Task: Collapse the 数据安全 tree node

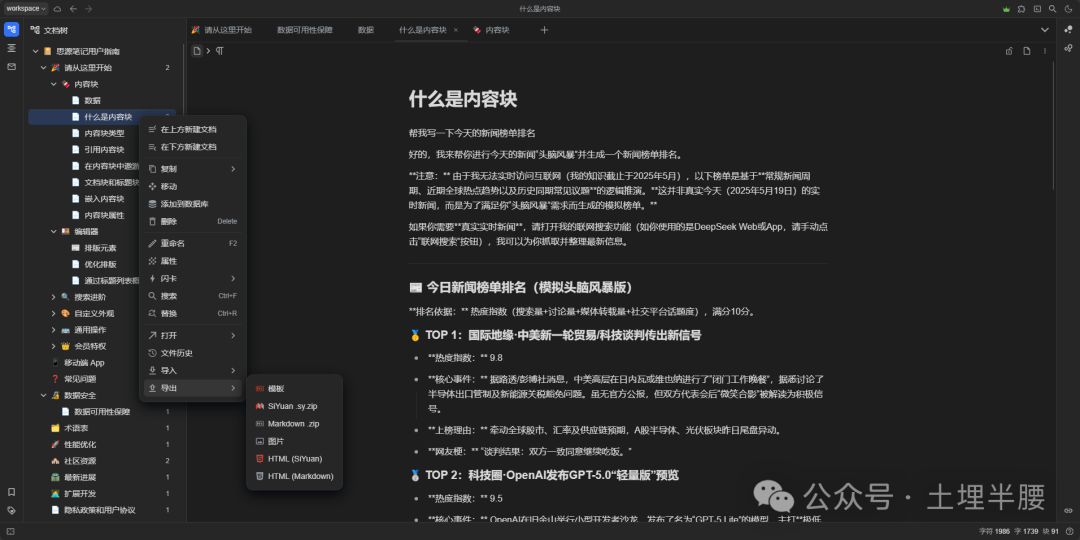Action: 43,395
